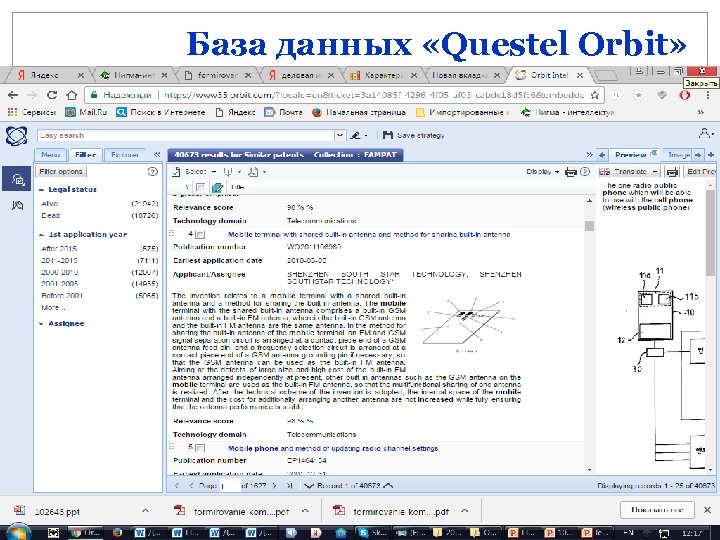Click the preview pane print icon
The height and width of the screenshot is (540, 720).
coord(672,172)
